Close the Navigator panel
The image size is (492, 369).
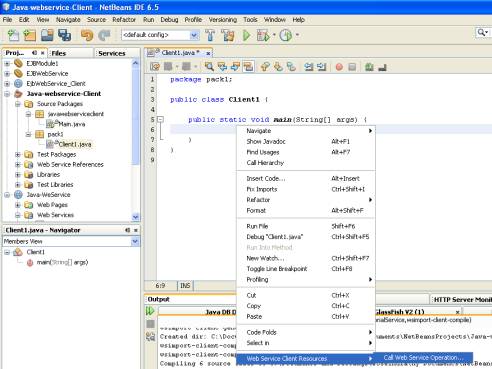pyautogui.click(x=136, y=230)
